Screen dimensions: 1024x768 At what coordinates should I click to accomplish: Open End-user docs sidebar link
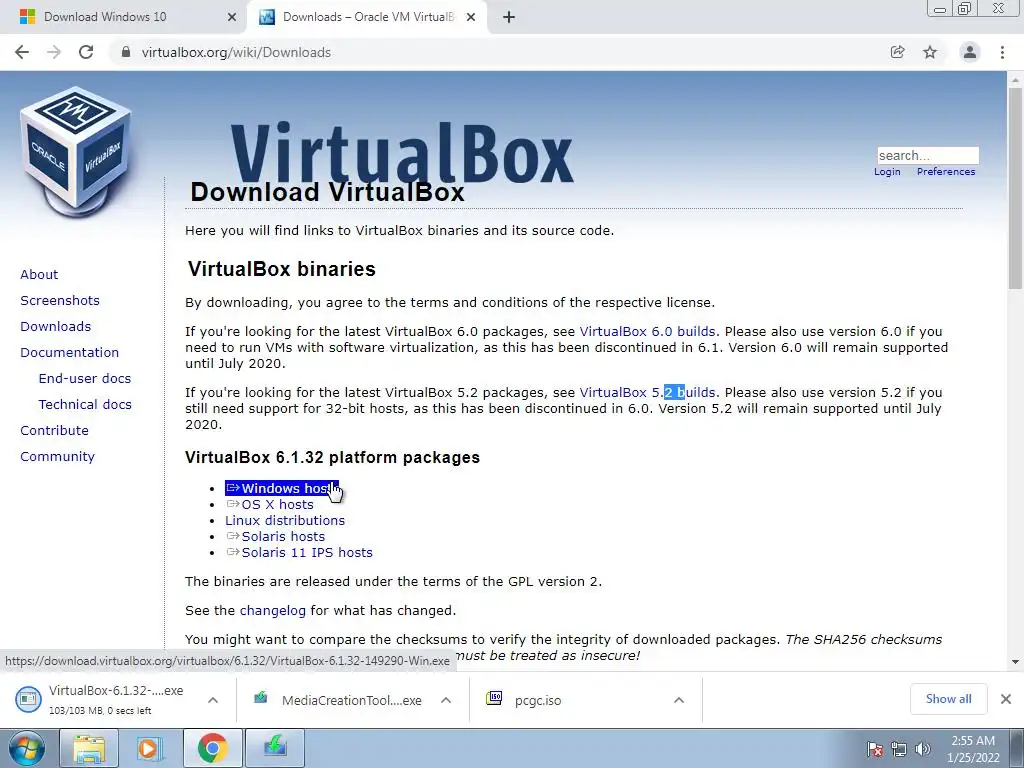click(85, 379)
